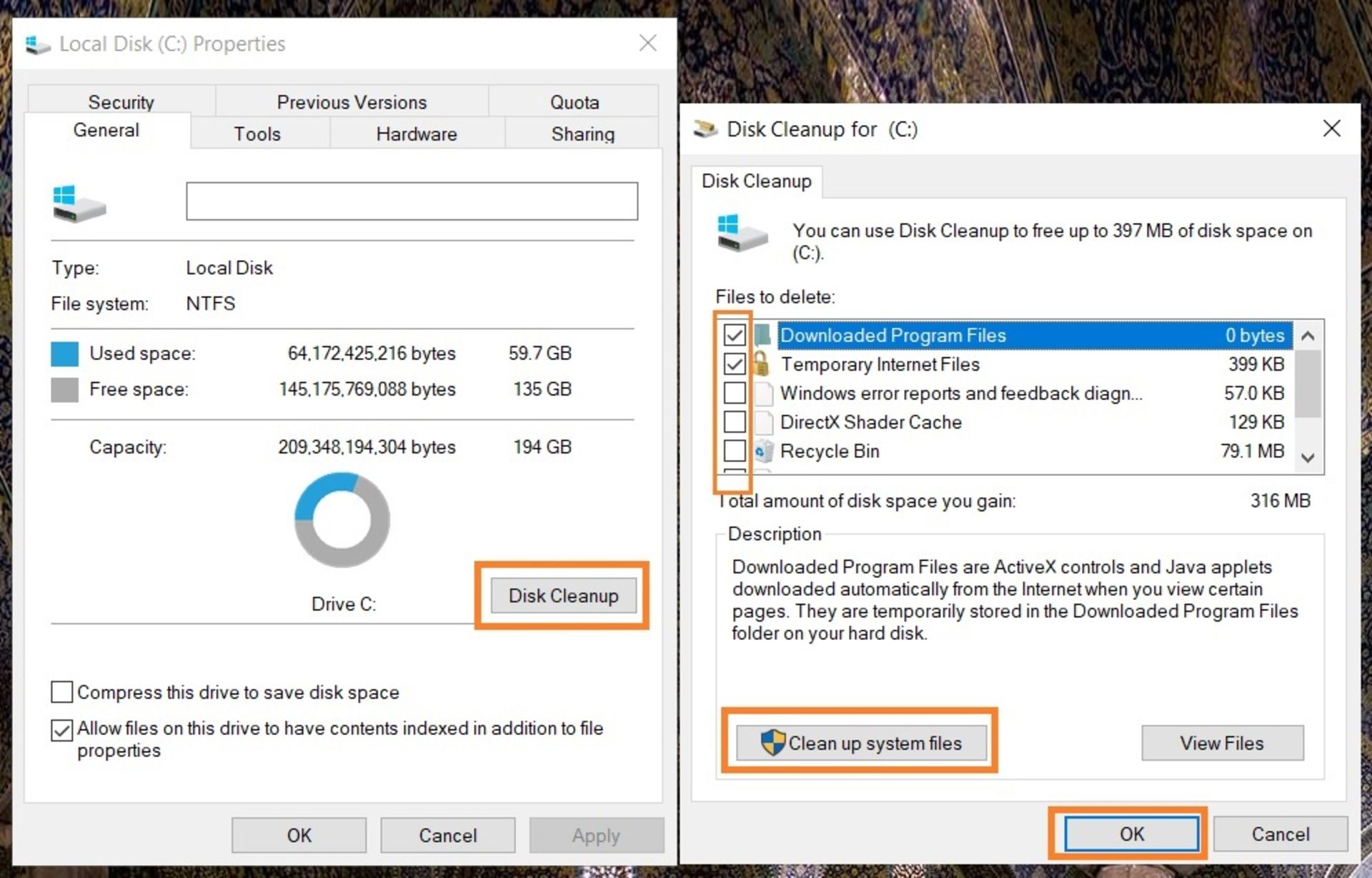The image size is (1372, 878).
Task: Click the scroll up arrow in files list
Action: click(x=1308, y=336)
